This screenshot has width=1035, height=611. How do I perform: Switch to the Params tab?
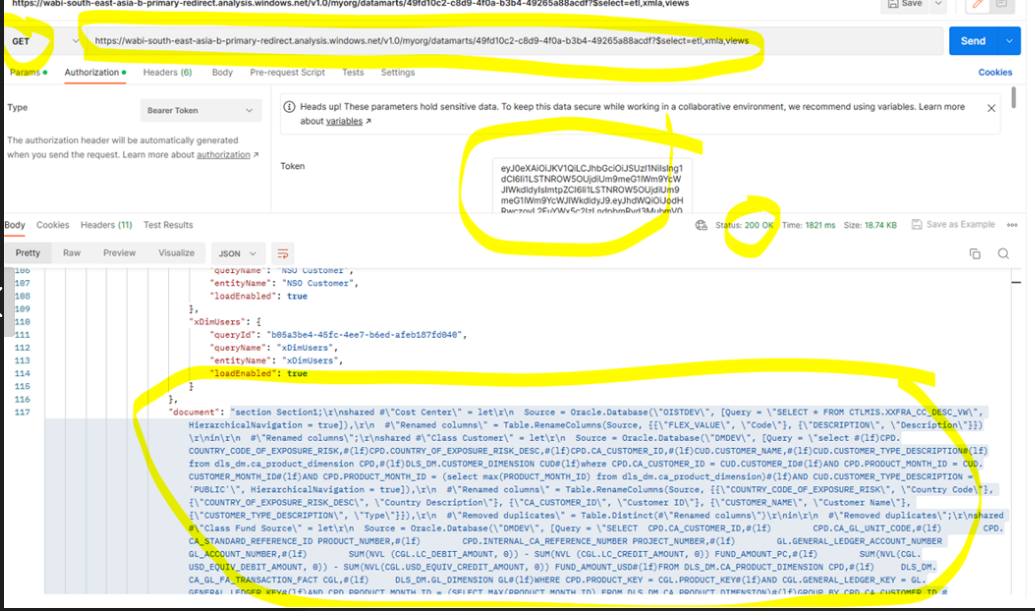(x=28, y=73)
